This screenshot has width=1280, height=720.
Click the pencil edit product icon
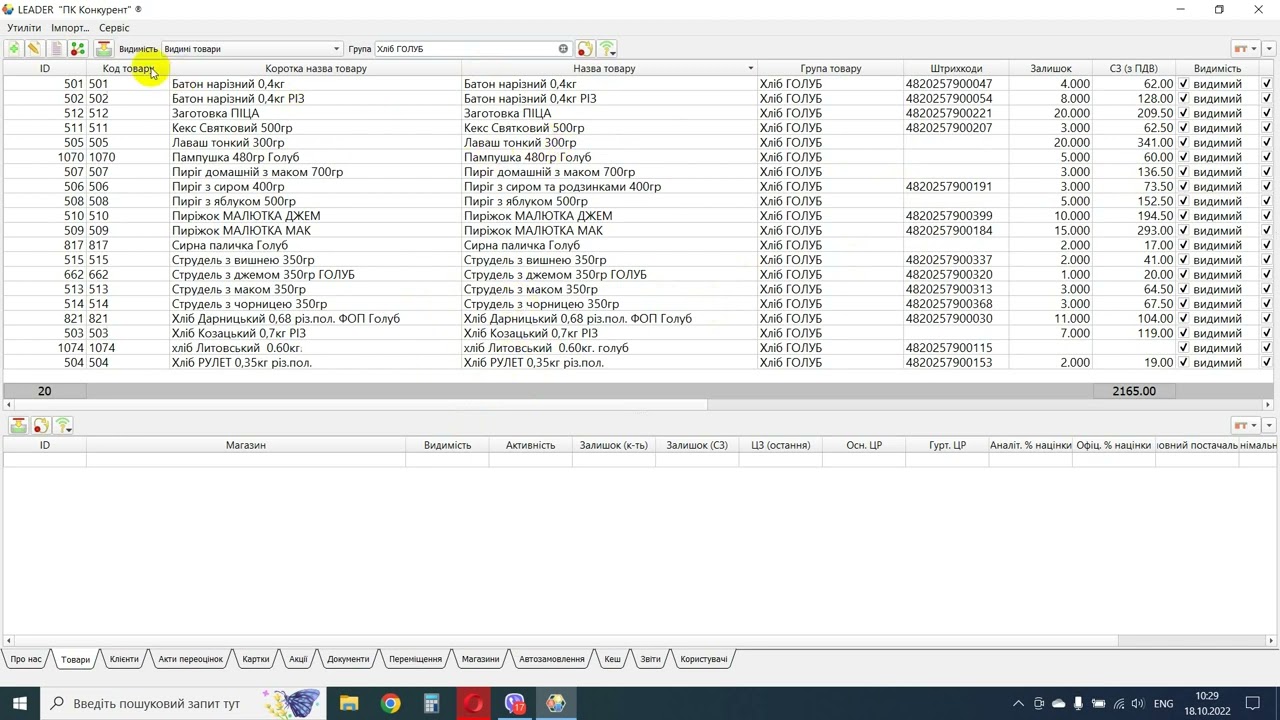(34, 48)
